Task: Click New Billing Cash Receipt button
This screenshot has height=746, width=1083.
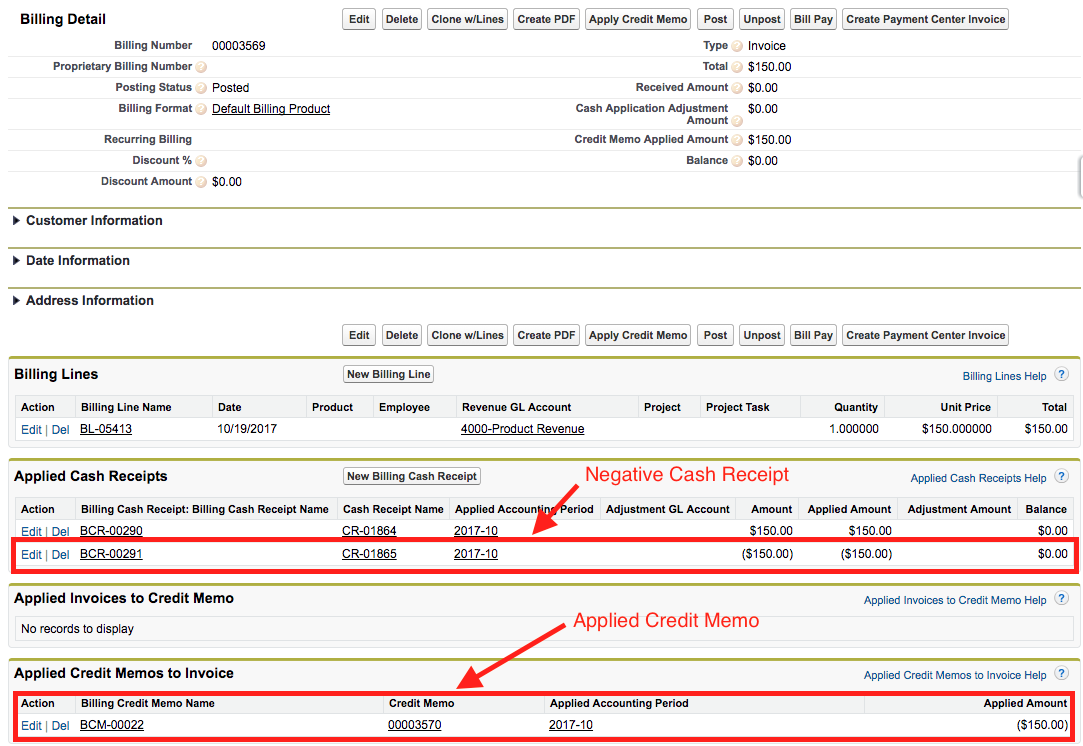Action: [412, 476]
